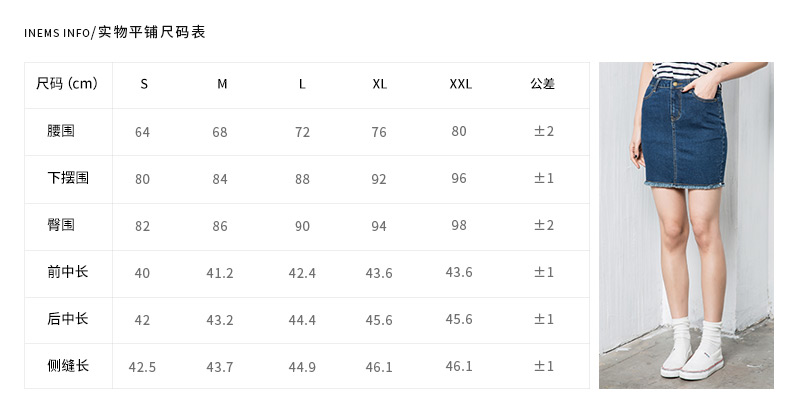The height and width of the screenshot is (413, 790).
Task: Click the 公差 tolerance column header
Action: [543, 84]
